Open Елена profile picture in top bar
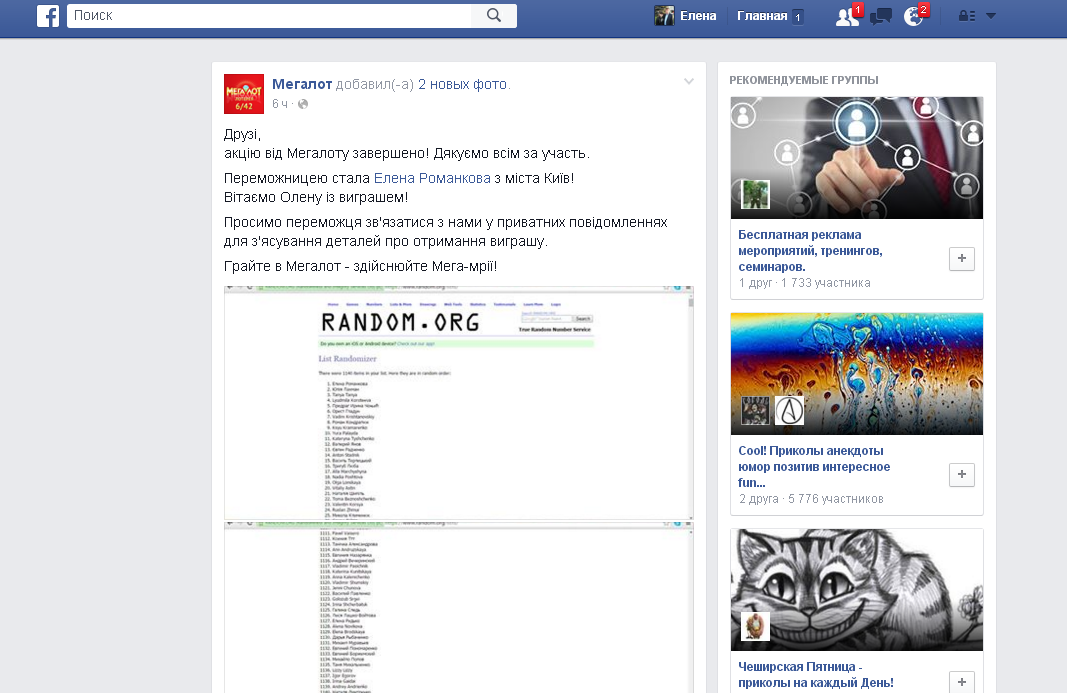 664,16
